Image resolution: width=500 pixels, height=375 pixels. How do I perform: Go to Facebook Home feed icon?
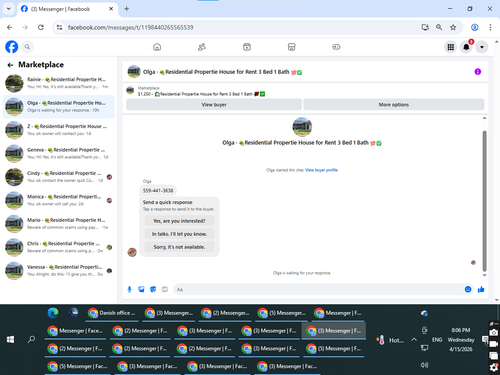(x=157, y=47)
